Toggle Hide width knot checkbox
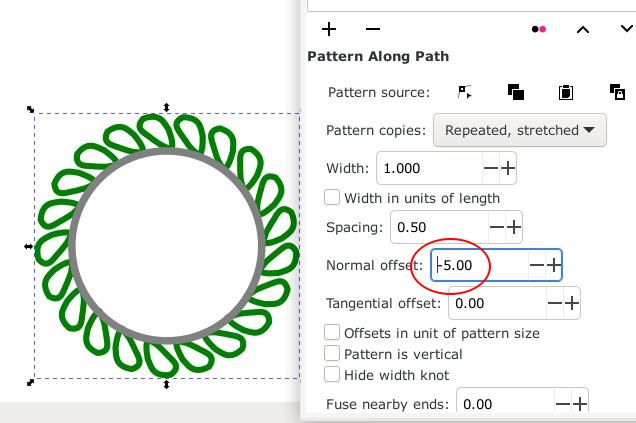The image size is (636, 423). pos(332,374)
